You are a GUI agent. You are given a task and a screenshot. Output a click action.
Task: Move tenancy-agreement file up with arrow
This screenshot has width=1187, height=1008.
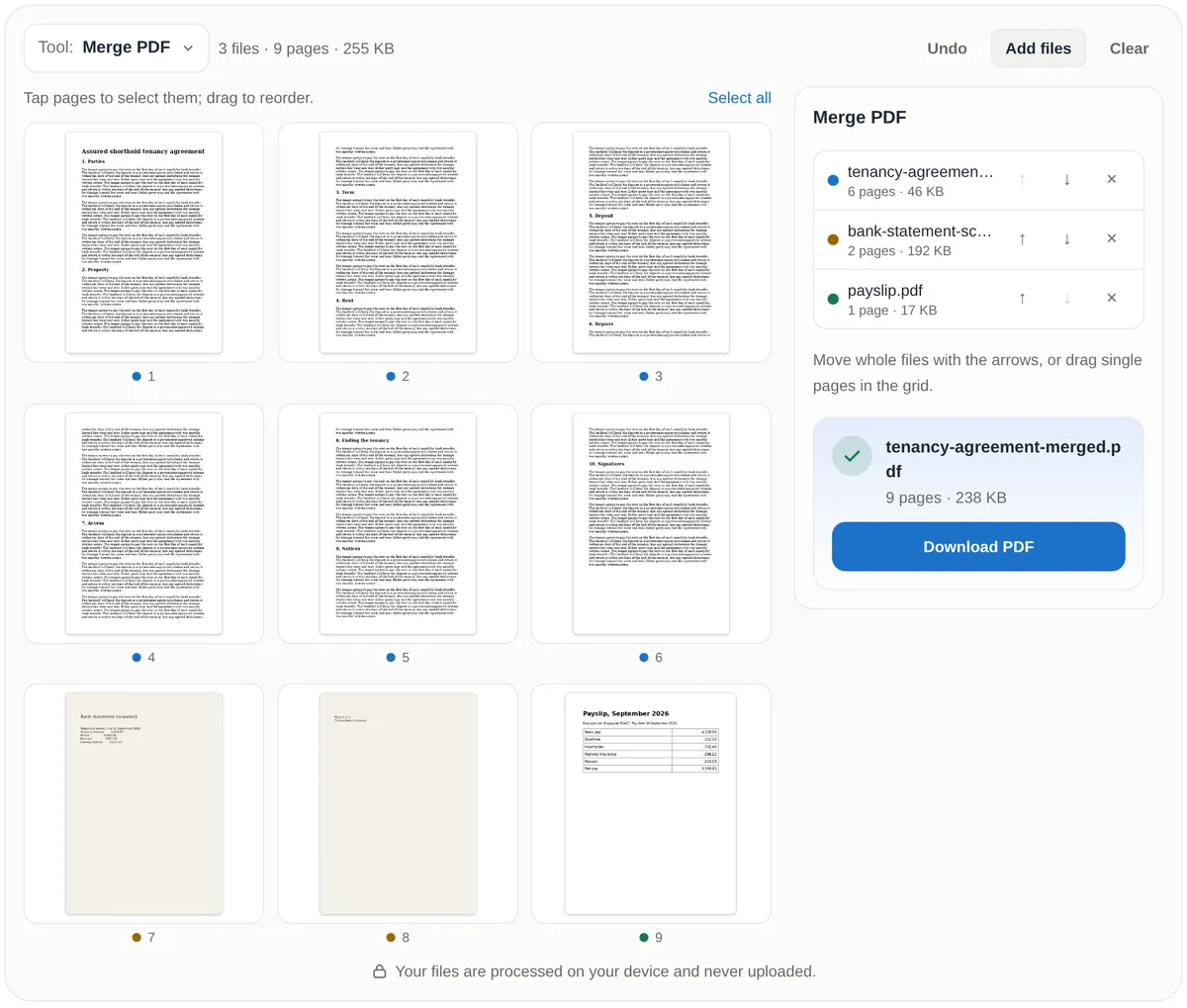coord(1022,179)
